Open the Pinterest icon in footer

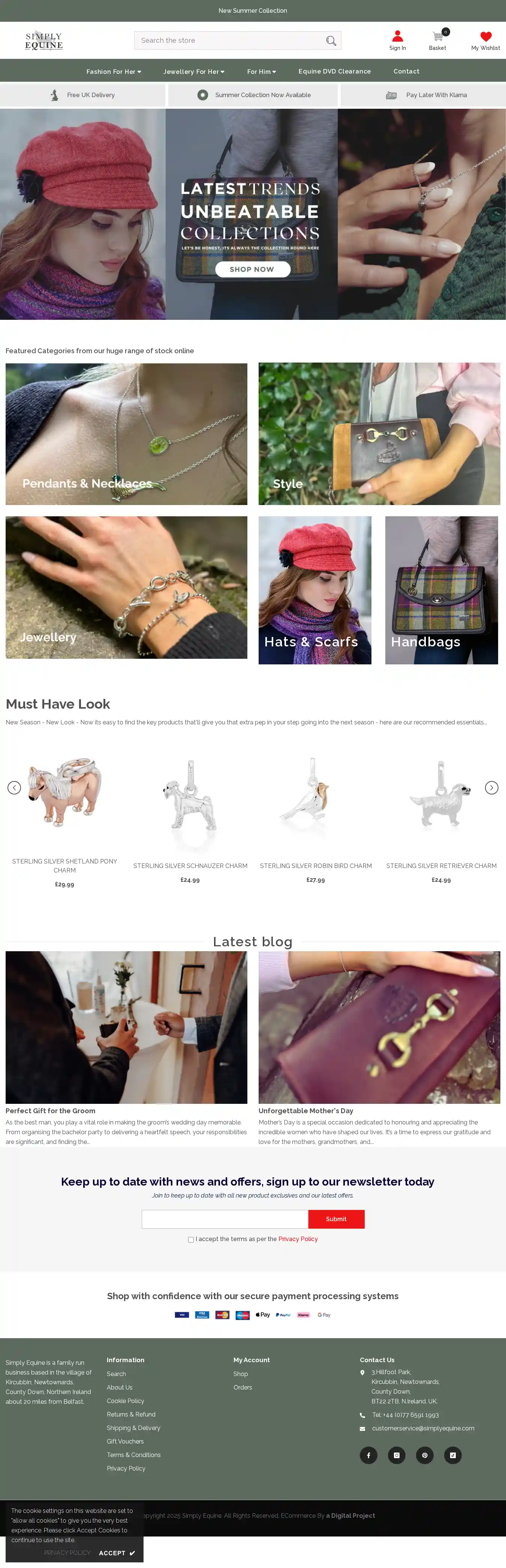tap(425, 1456)
